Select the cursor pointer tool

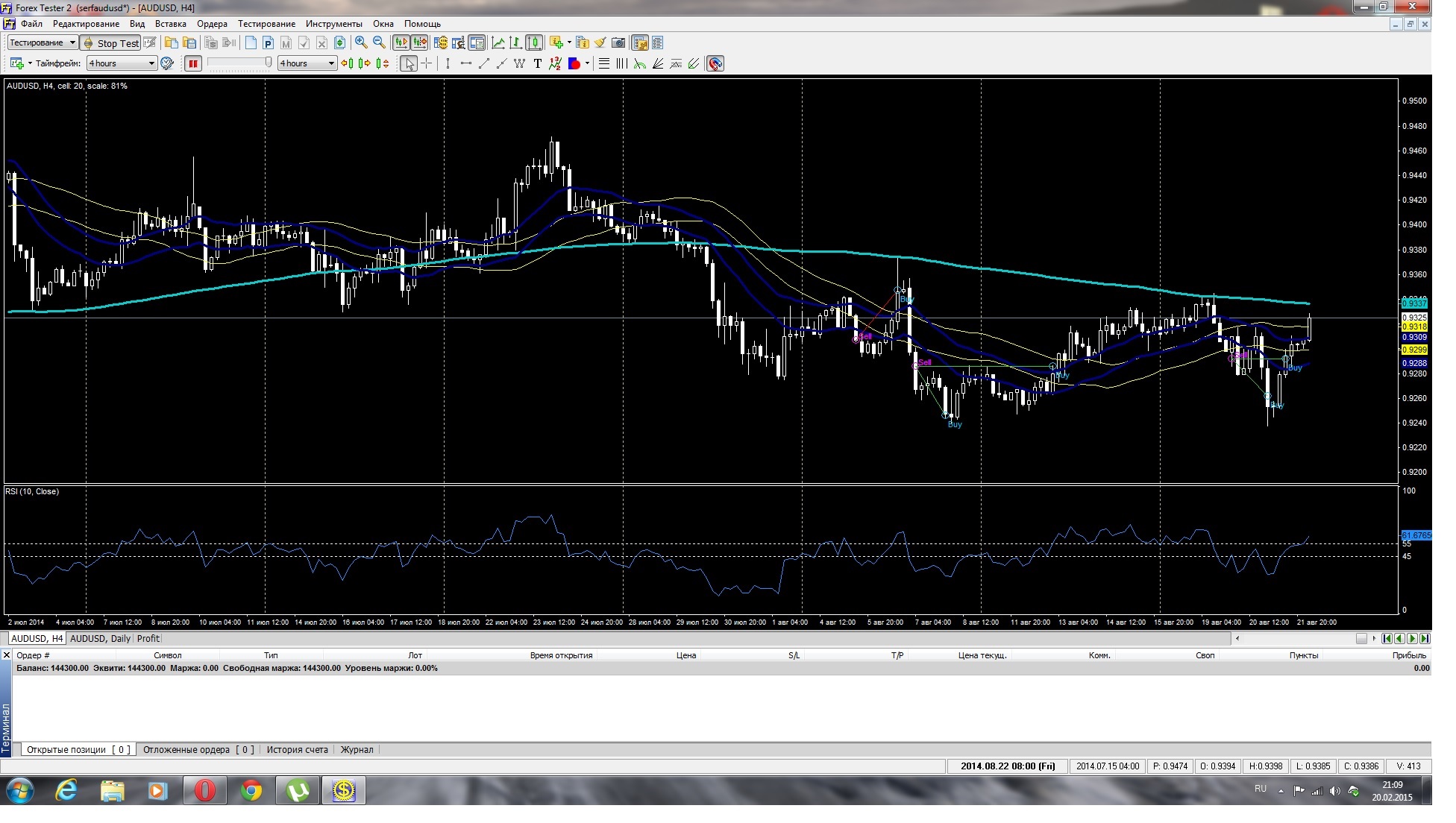click(x=409, y=63)
